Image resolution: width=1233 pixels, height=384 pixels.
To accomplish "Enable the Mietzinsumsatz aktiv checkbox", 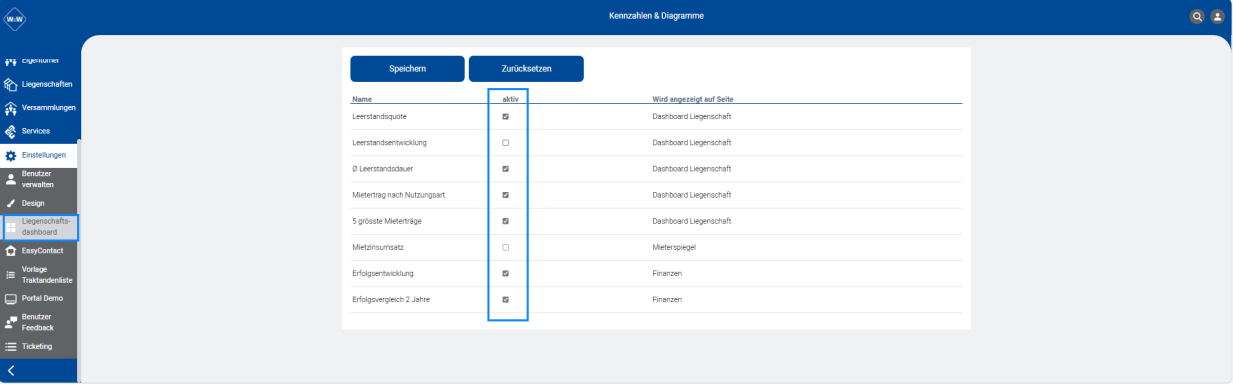I will [506, 247].
